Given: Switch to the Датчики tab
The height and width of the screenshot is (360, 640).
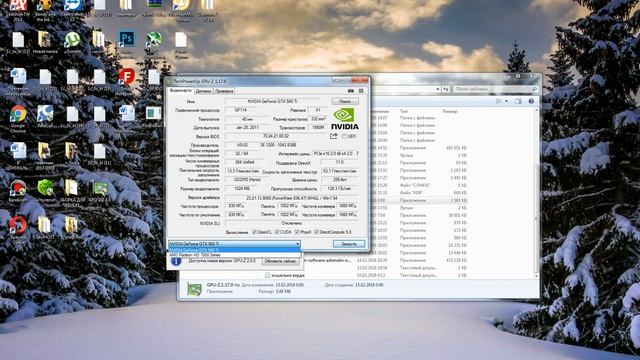Looking at the screenshot, I should tap(203, 91).
